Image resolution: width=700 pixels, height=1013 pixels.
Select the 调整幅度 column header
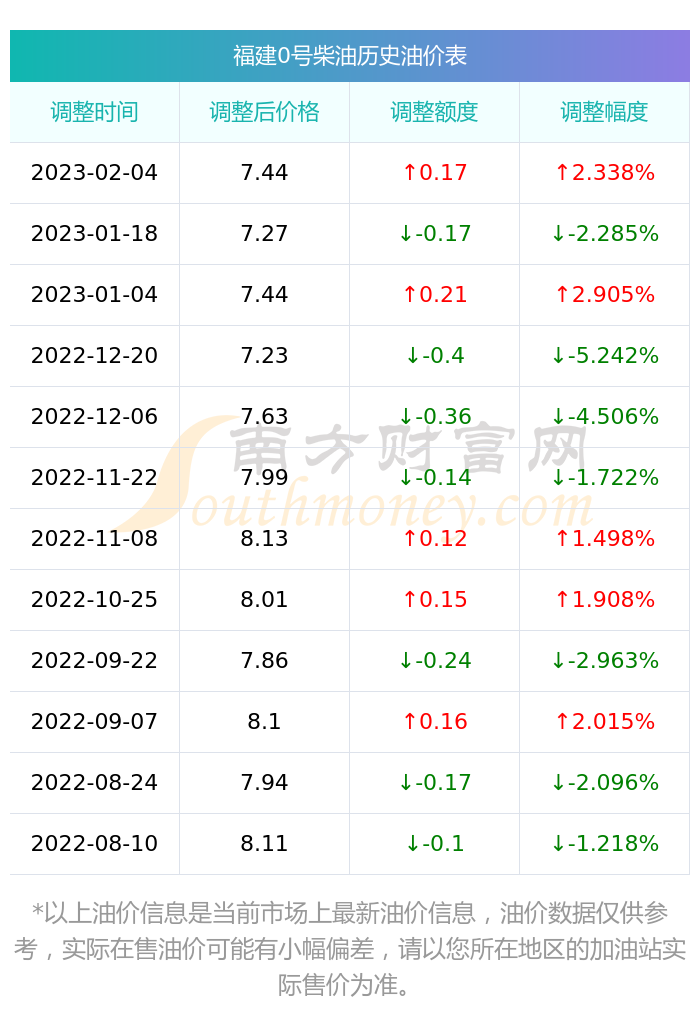tap(604, 112)
